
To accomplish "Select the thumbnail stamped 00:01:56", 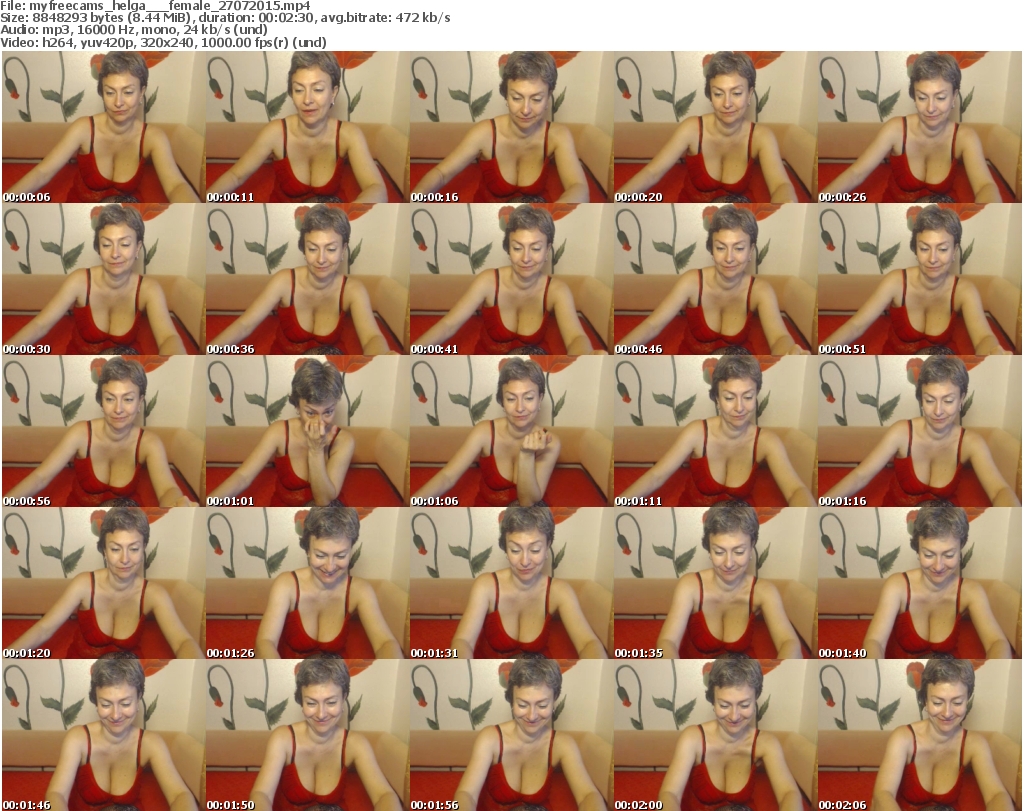I will (x=511, y=735).
